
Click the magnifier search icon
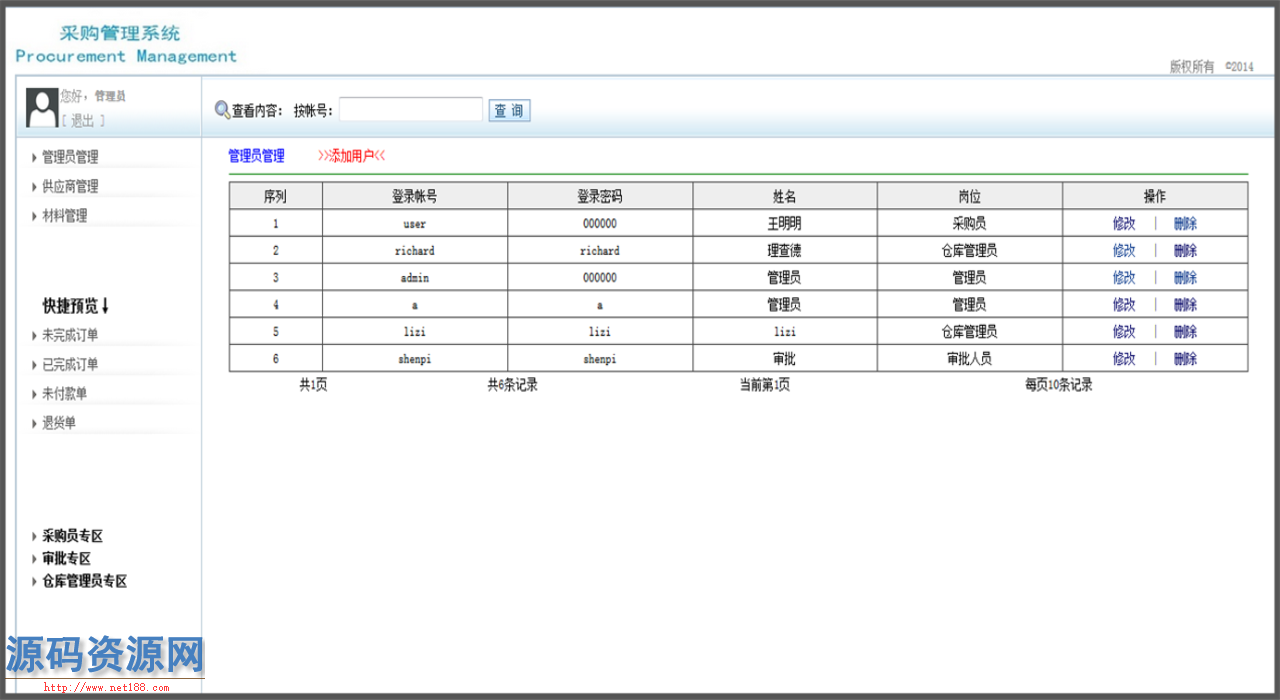(x=222, y=110)
